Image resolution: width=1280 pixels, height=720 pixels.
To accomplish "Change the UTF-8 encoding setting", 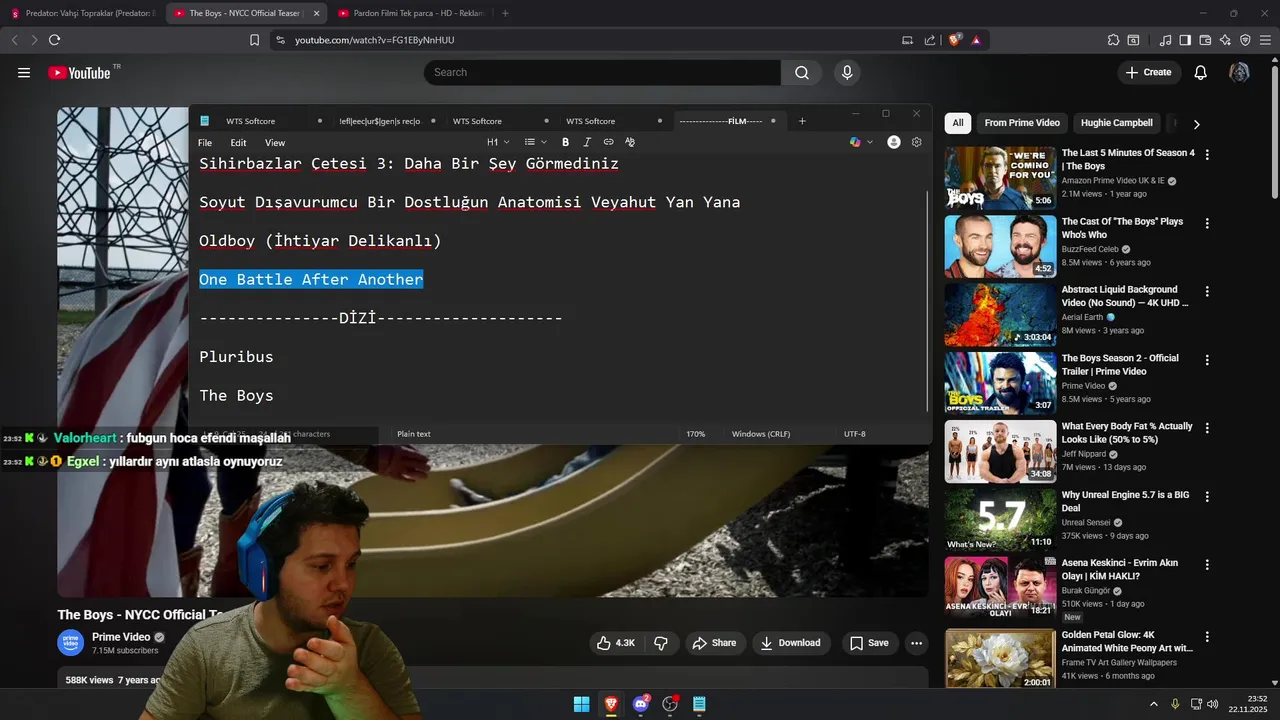I will [x=855, y=434].
